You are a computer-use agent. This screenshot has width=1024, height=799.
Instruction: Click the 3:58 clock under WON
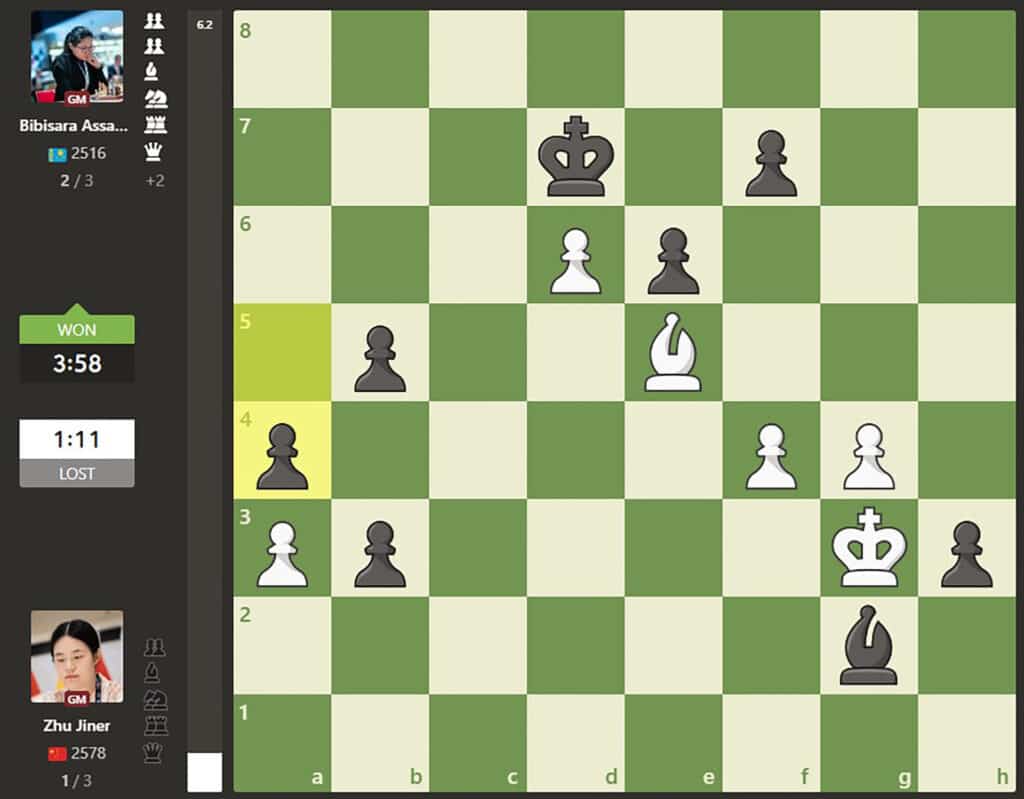[77, 363]
